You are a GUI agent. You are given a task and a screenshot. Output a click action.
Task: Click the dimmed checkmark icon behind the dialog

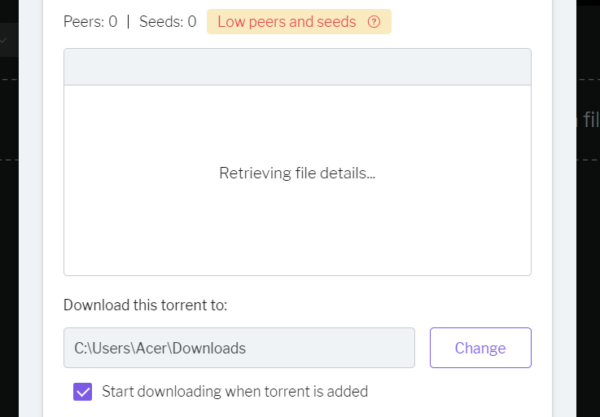pos(3,40)
